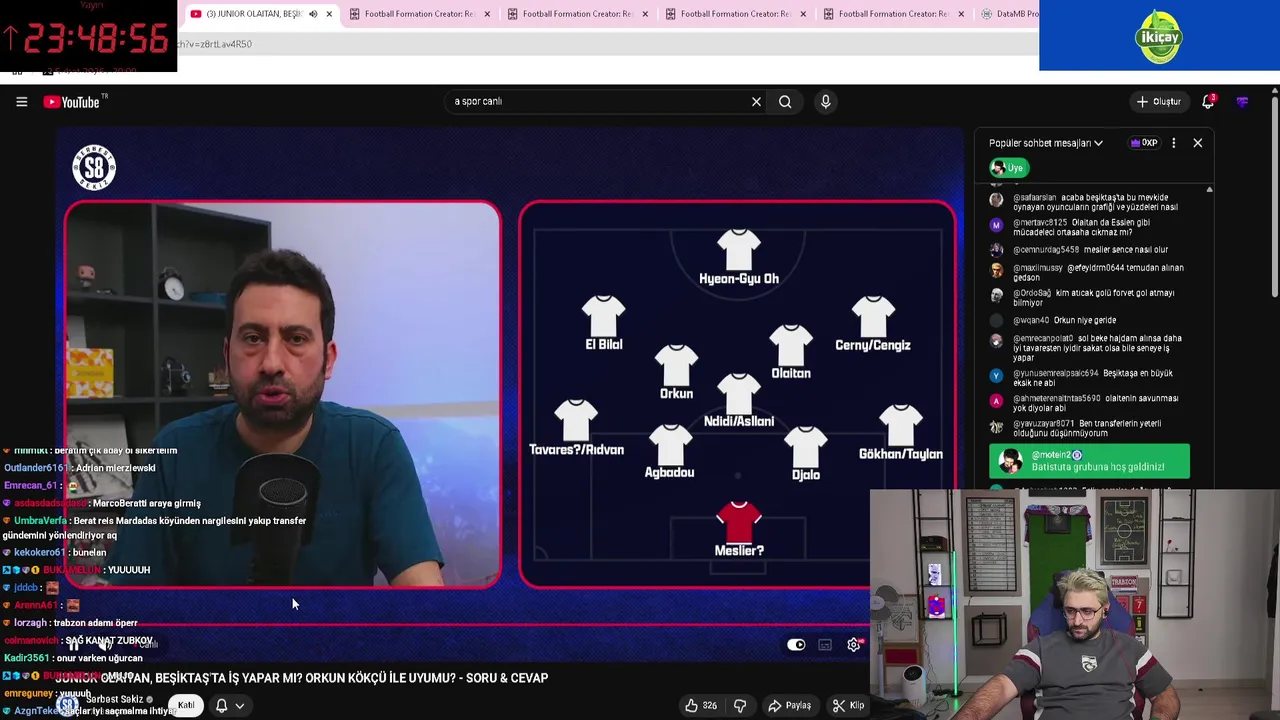Viewport: 1280px width, 720px height.
Task: Click username UmbraVerfa in overlay chat
Action: [x=41, y=521]
